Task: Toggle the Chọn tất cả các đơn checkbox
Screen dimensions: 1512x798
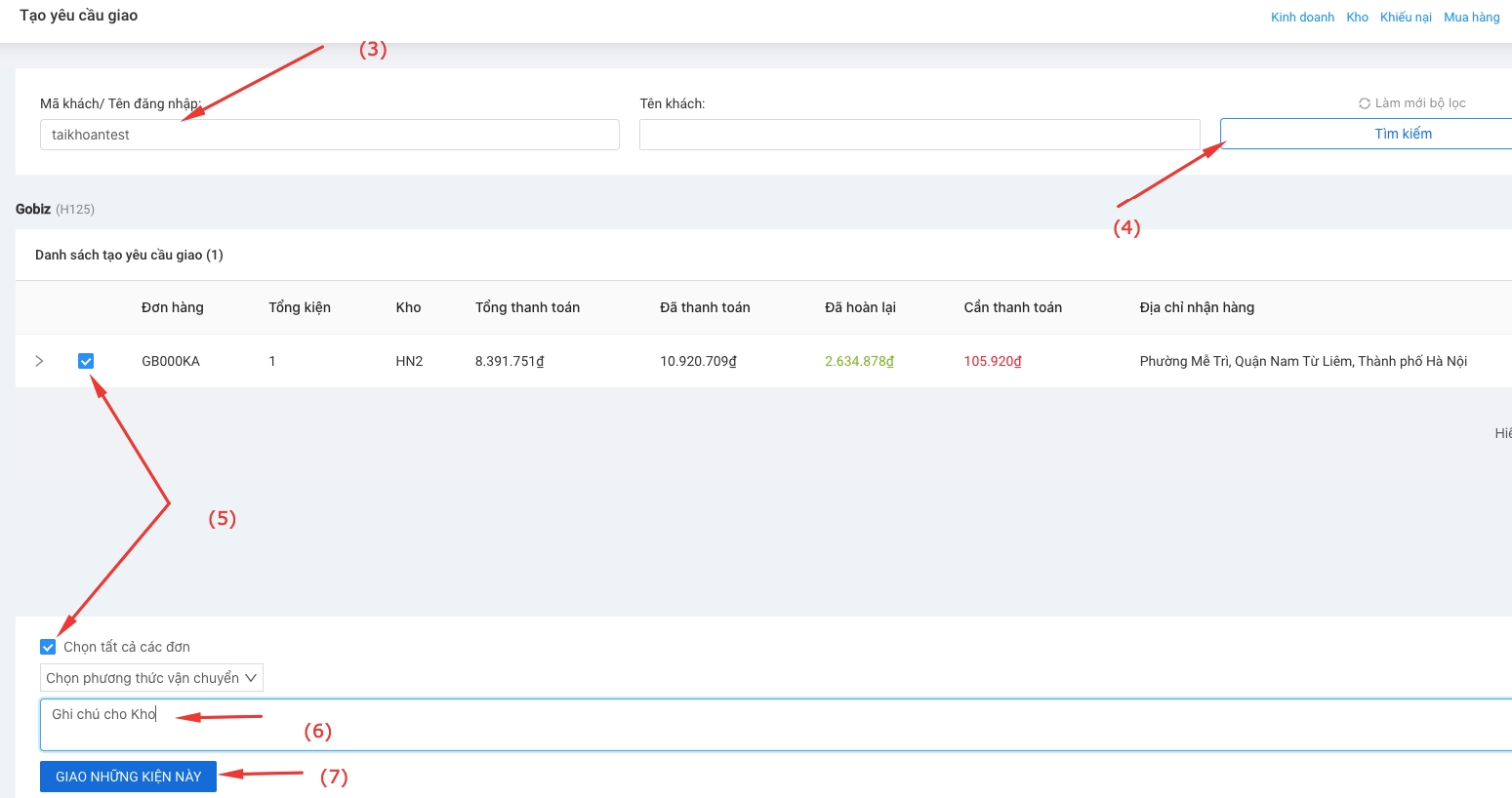Action: pos(48,647)
